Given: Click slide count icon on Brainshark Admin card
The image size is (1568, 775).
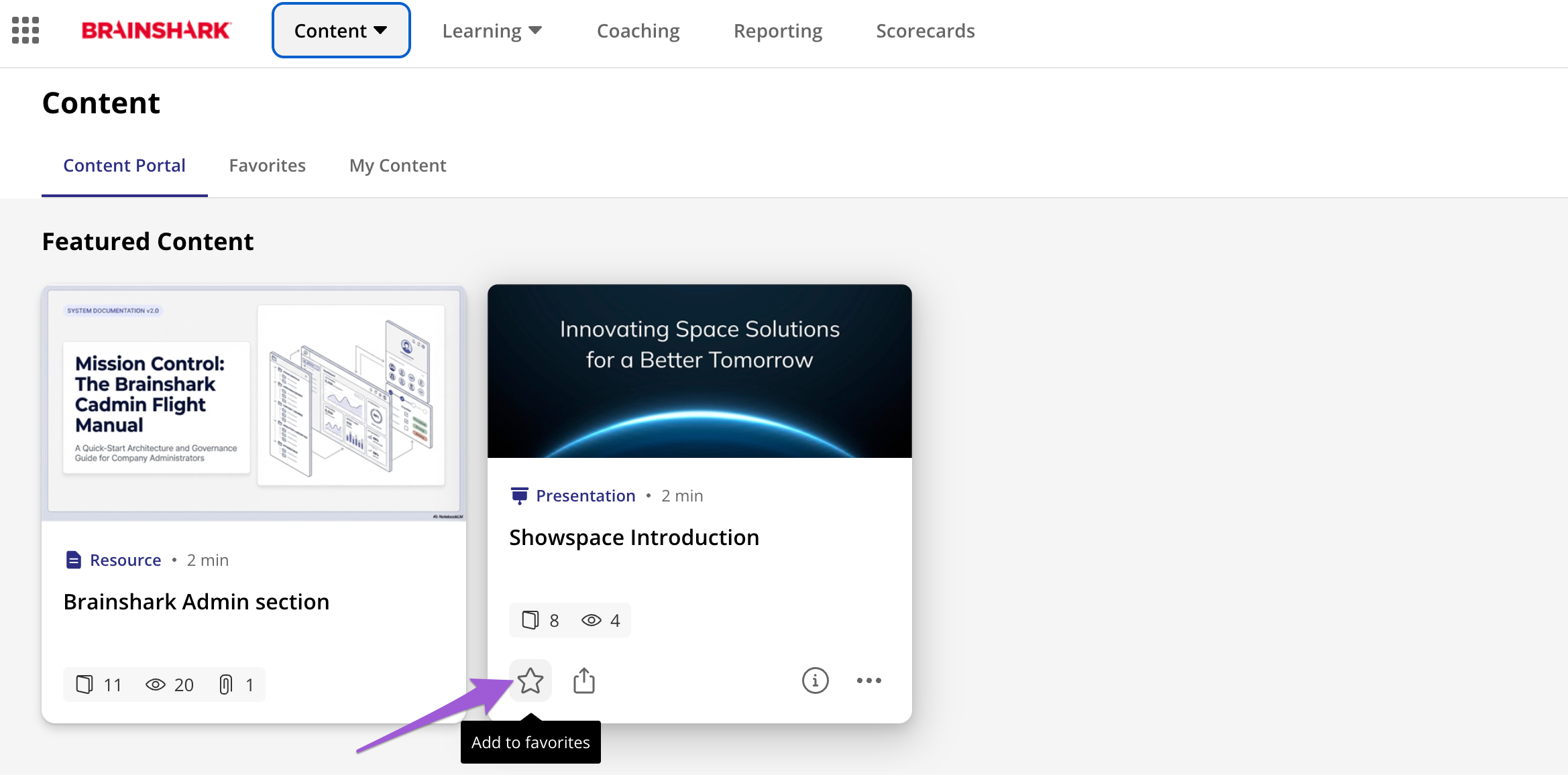Looking at the screenshot, I should (85, 684).
